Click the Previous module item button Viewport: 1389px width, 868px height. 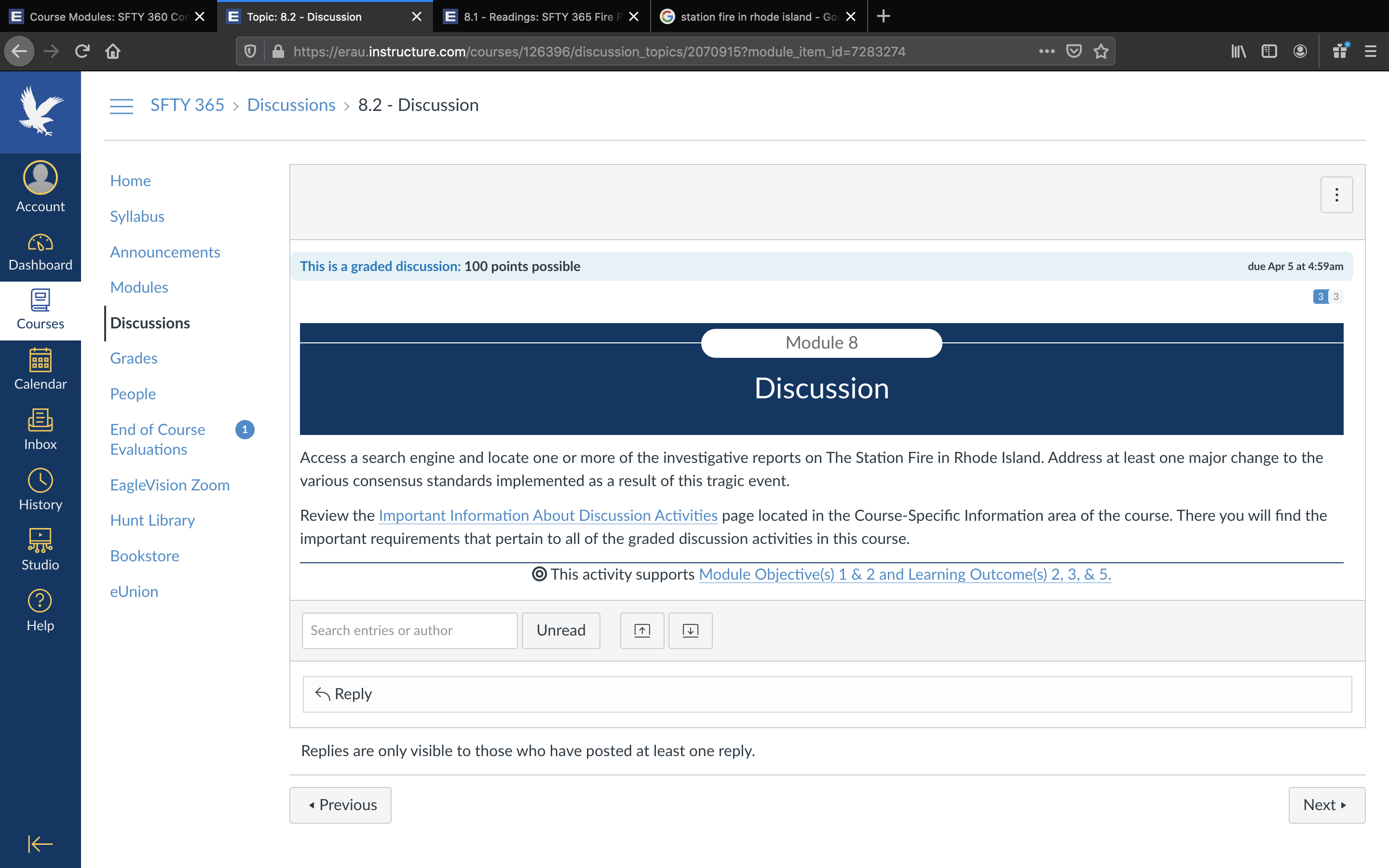[340, 805]
